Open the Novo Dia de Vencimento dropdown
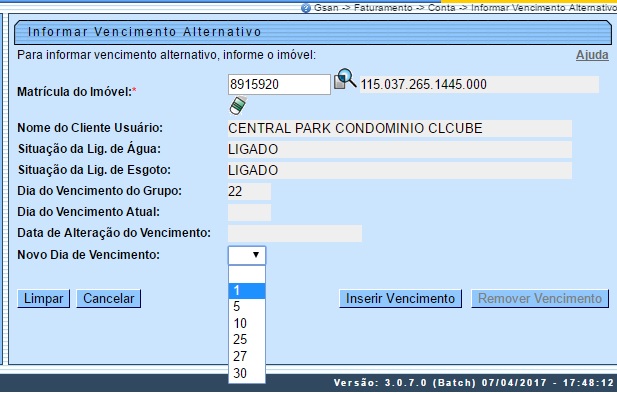Image resolution: width=617 pixels, height=393 pixels. pyautogui.click(x=247, y=255)
